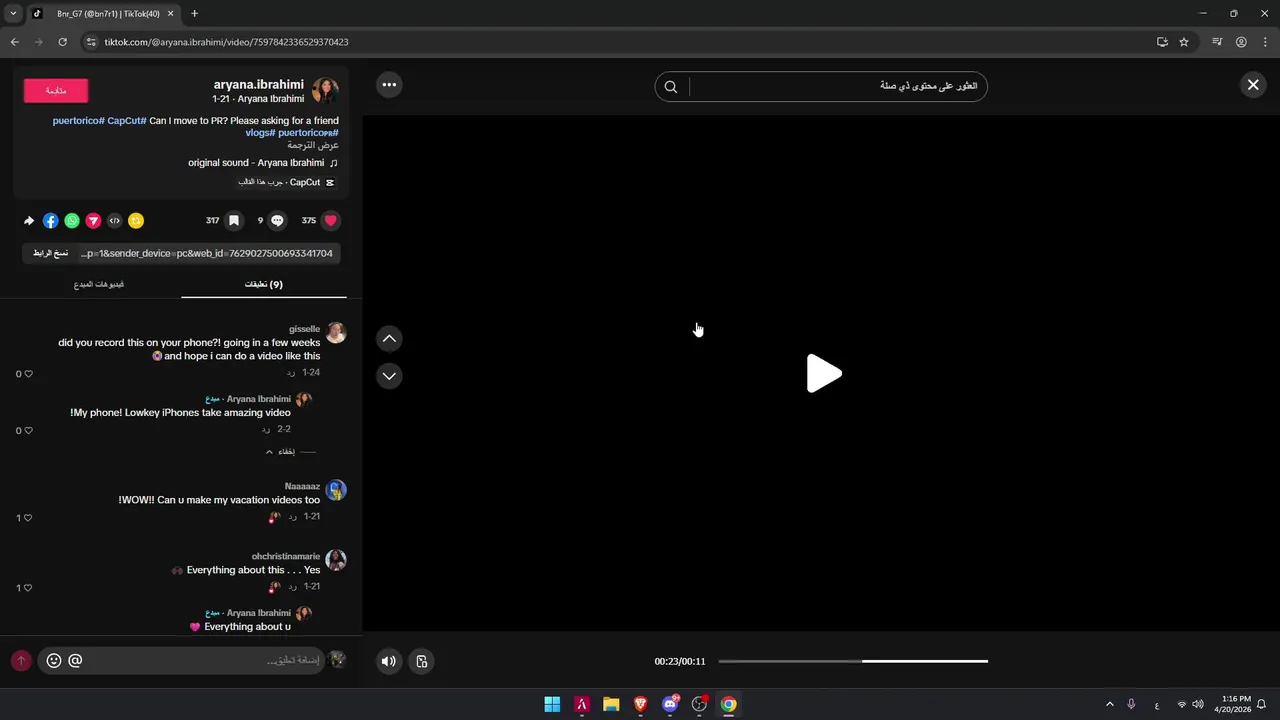Like ohchristinamarie's comment

point(28,588)
